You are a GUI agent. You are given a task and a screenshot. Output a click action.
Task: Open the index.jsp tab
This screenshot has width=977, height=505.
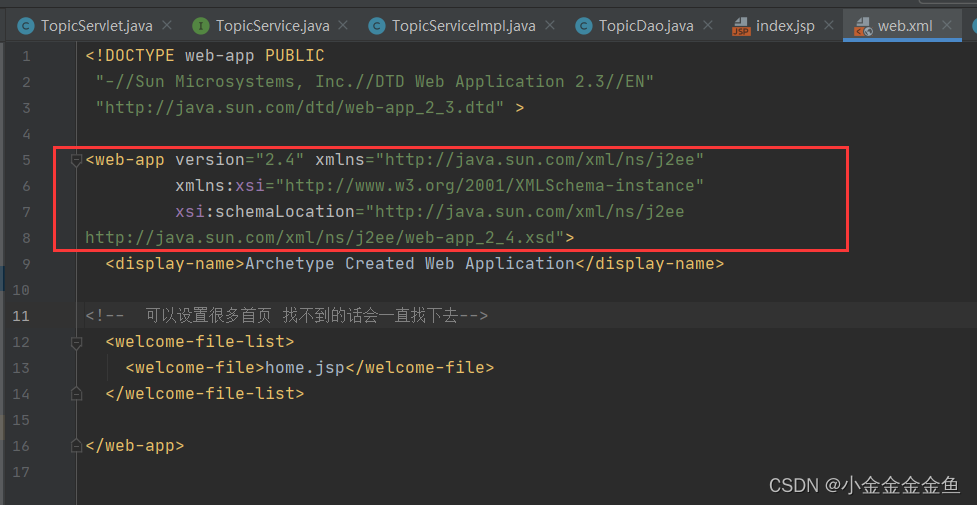point(785,26)
